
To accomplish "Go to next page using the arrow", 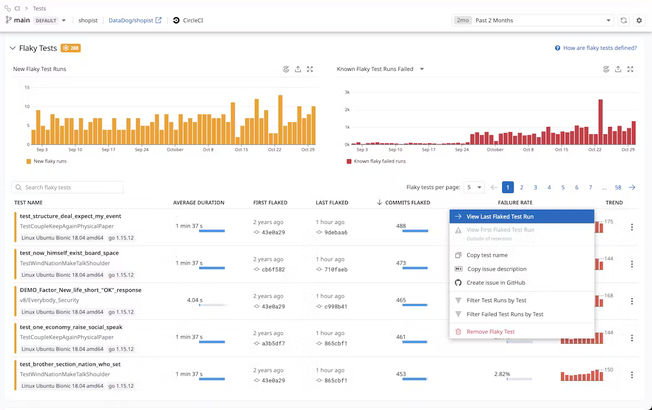I will pos(632,187).
